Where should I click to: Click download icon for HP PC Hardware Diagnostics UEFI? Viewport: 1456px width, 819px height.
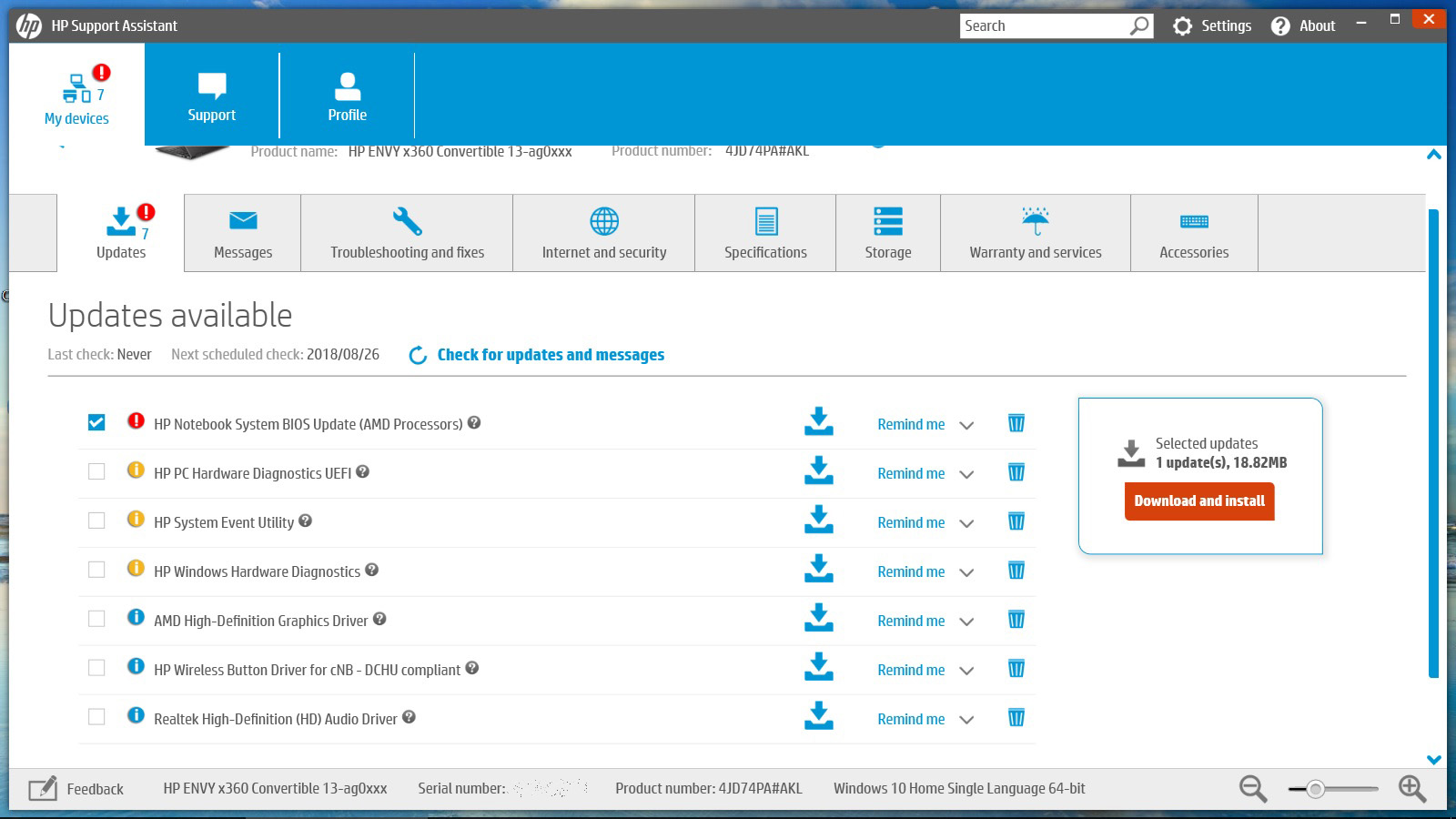819,470
